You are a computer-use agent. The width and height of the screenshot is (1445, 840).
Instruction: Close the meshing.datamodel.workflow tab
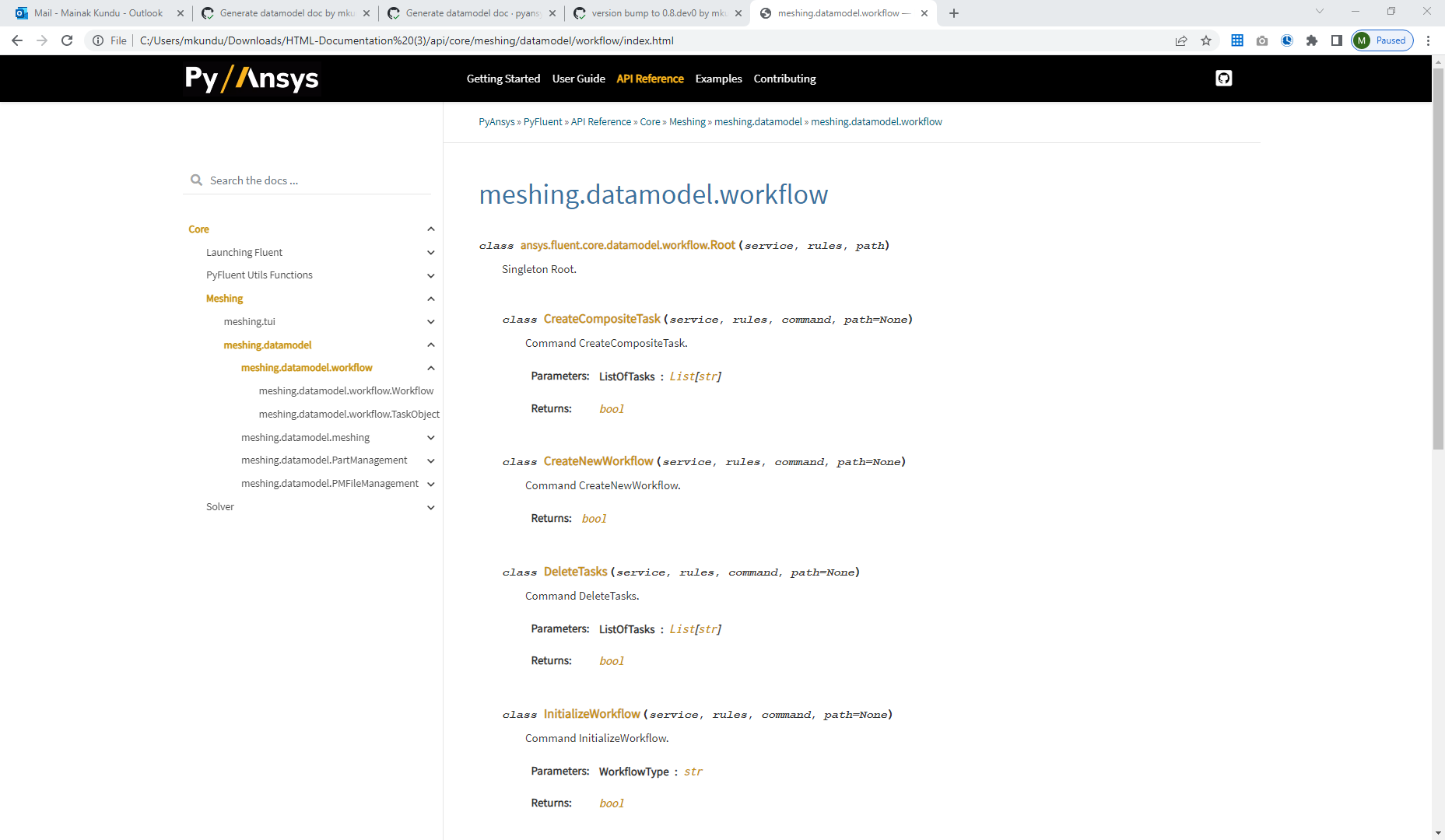[x=924, y=13]
